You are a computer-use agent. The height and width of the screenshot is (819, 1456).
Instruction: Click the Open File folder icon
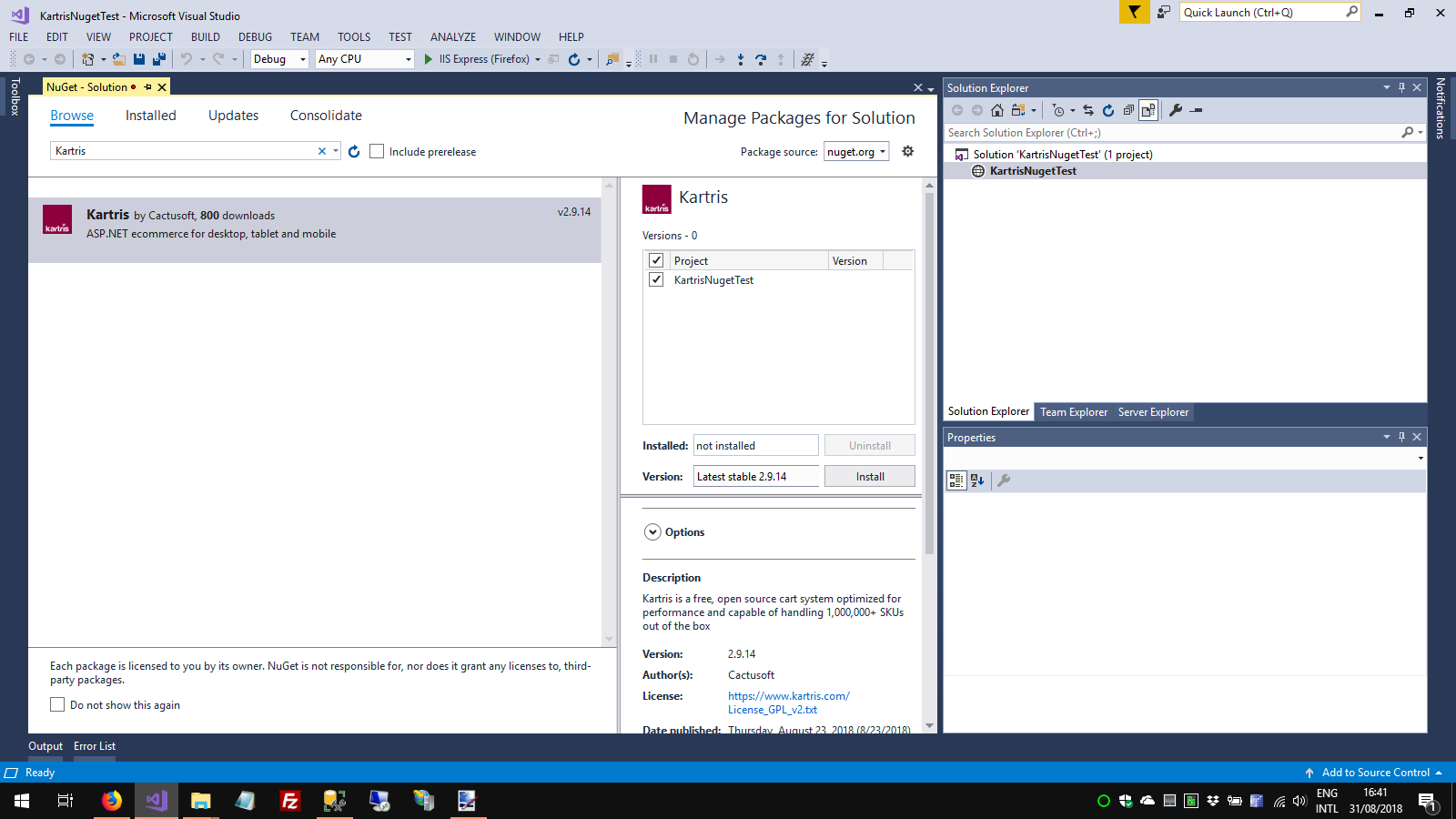[x=119, y=59]
